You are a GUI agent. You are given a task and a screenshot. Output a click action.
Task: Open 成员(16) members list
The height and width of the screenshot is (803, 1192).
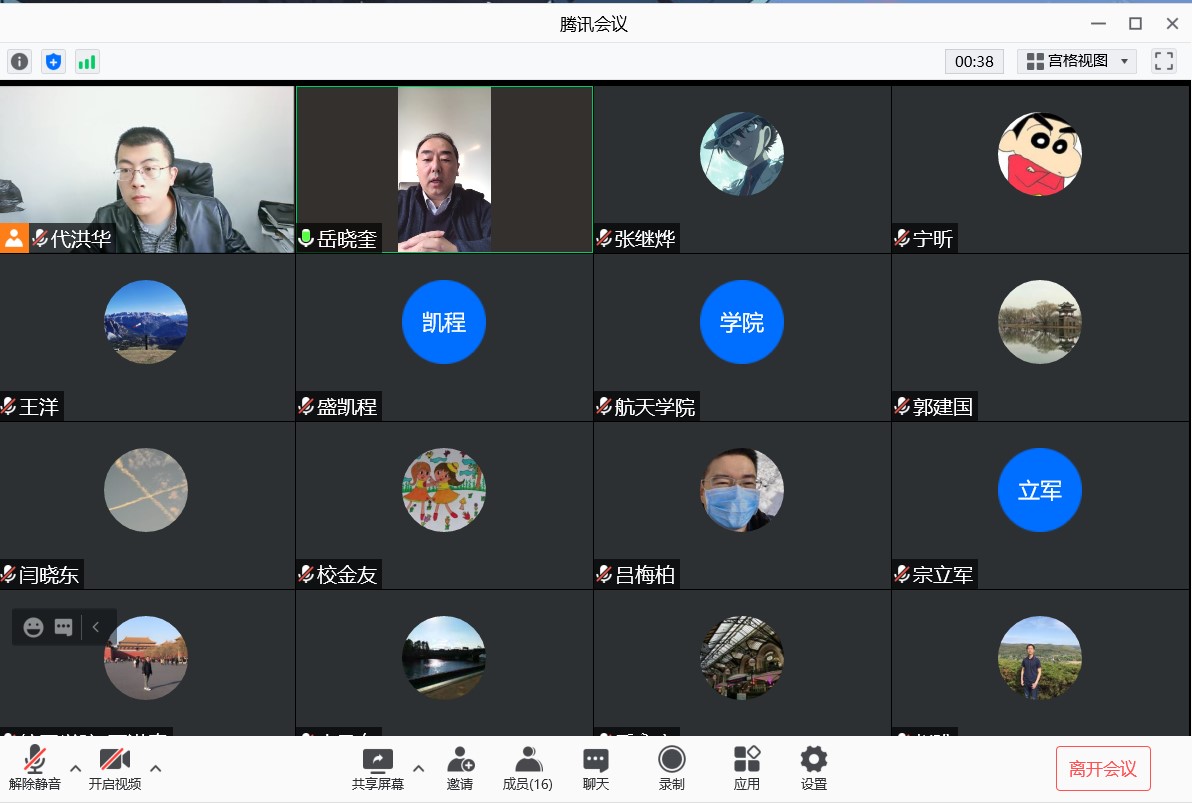[x=527, y=768]
